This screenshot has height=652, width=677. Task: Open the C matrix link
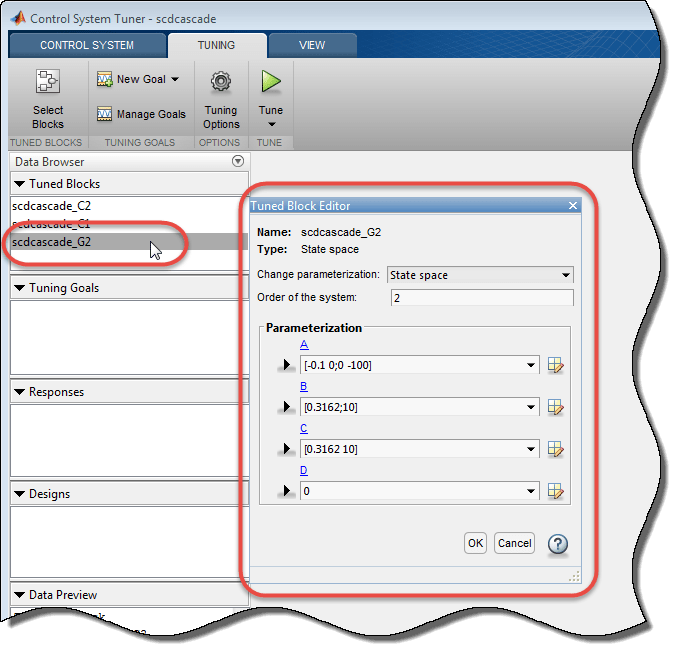(304, 428)
